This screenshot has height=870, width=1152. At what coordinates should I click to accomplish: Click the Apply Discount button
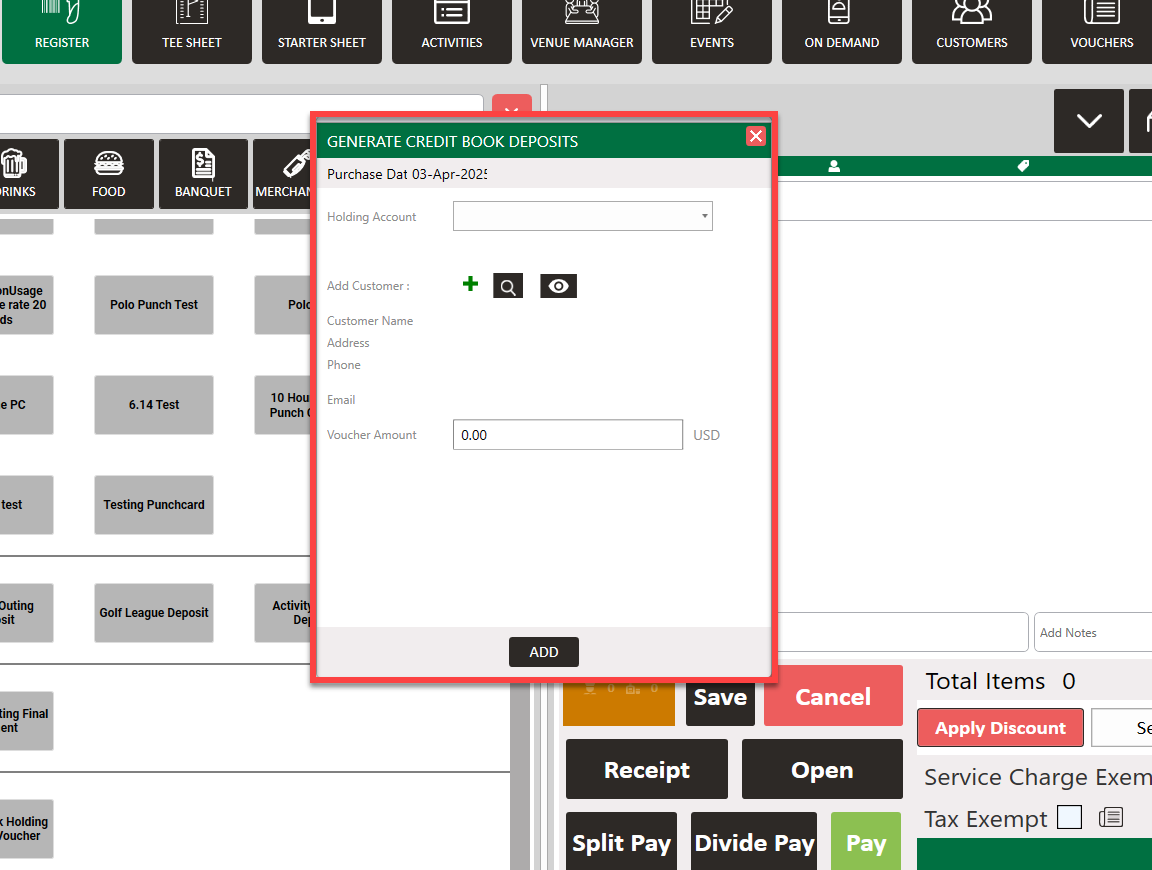[1000, 727]
